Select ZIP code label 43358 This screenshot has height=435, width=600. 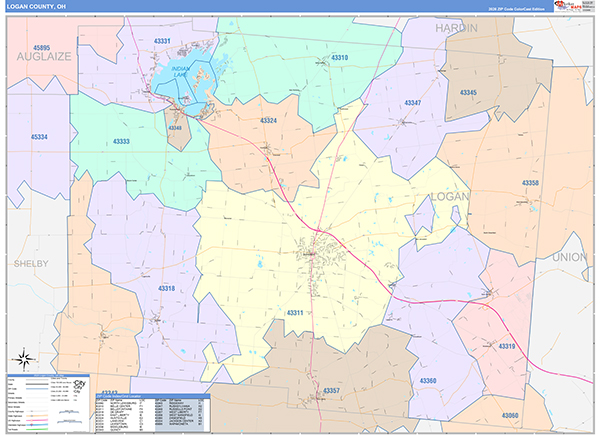pos(530,183)
